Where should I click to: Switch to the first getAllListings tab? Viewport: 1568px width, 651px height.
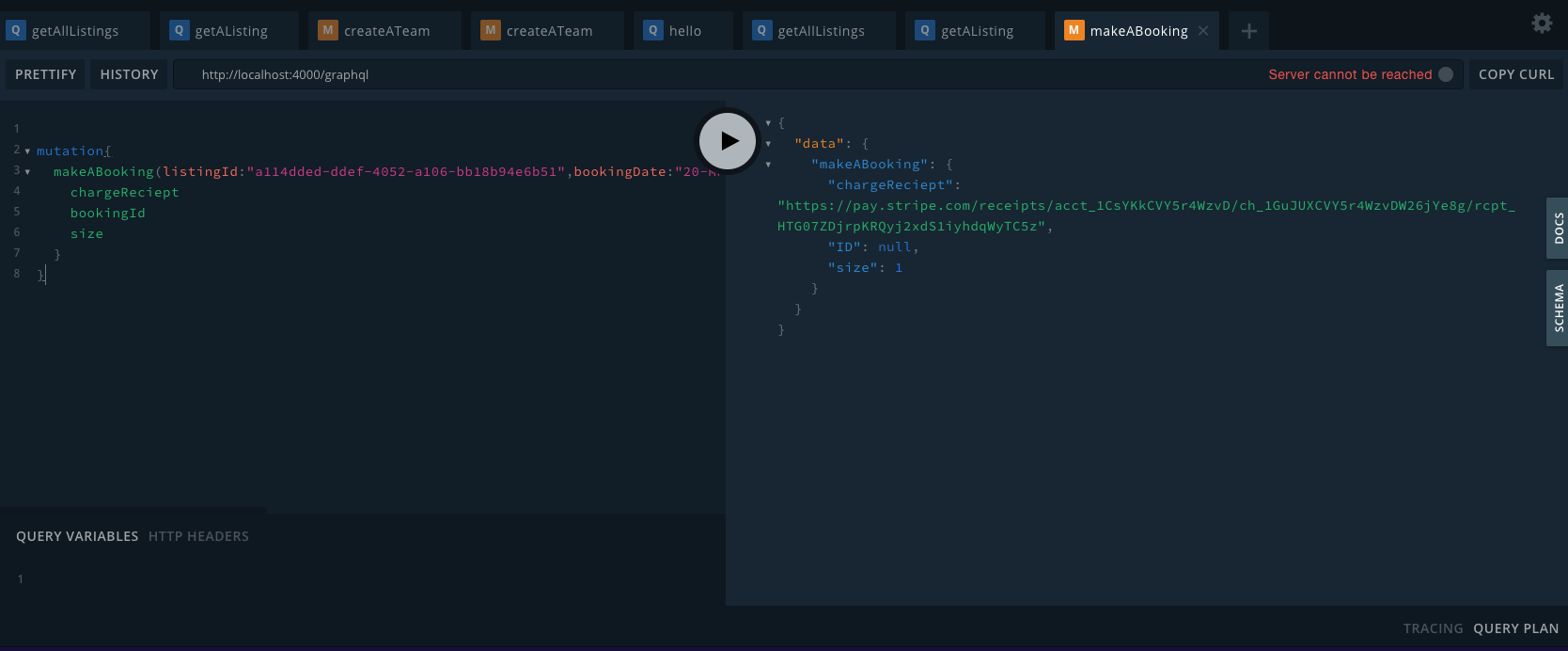click(x=75, y=31)
